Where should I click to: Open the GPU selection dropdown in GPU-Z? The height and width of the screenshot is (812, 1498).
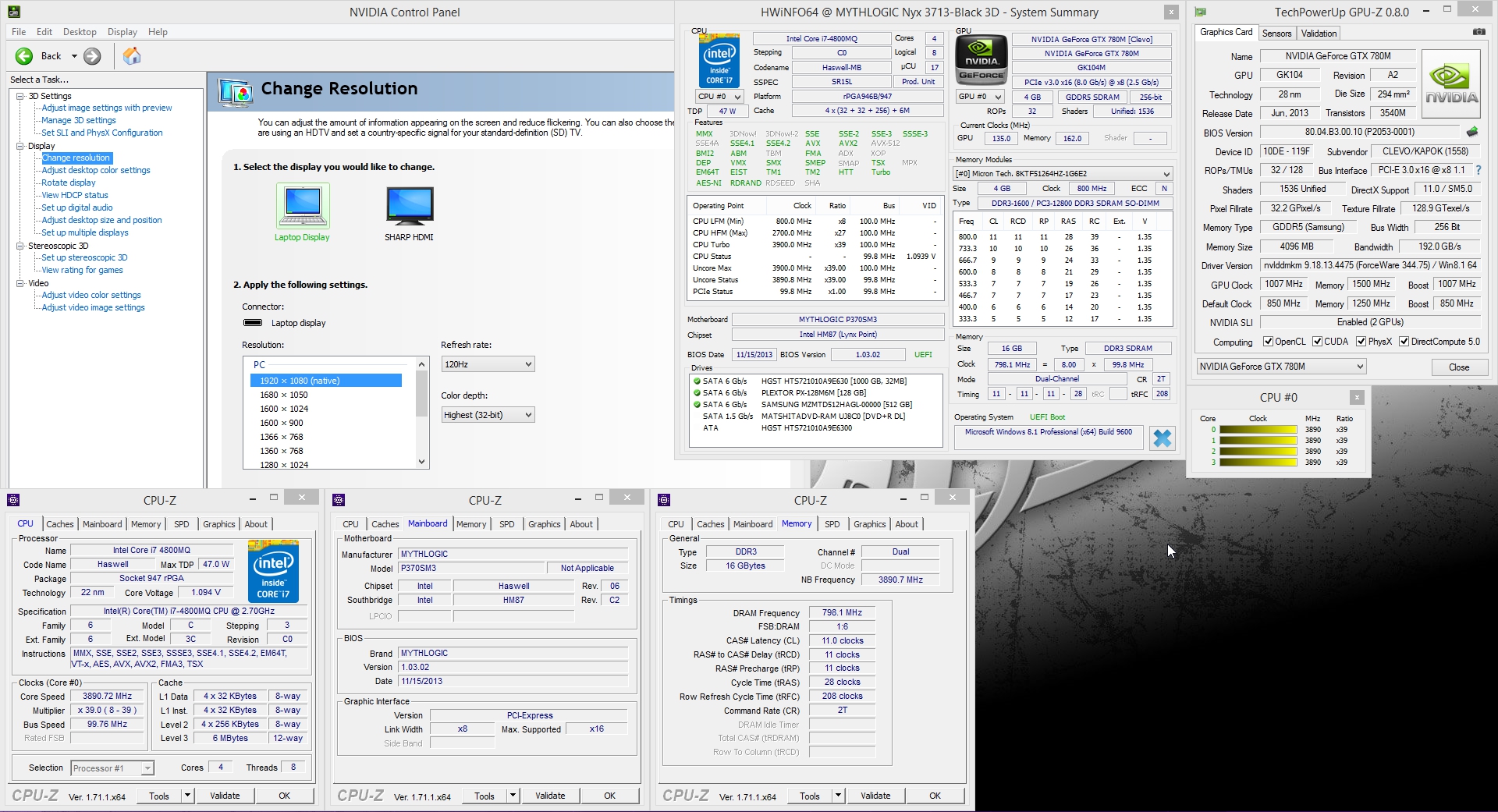point(1281,367)
